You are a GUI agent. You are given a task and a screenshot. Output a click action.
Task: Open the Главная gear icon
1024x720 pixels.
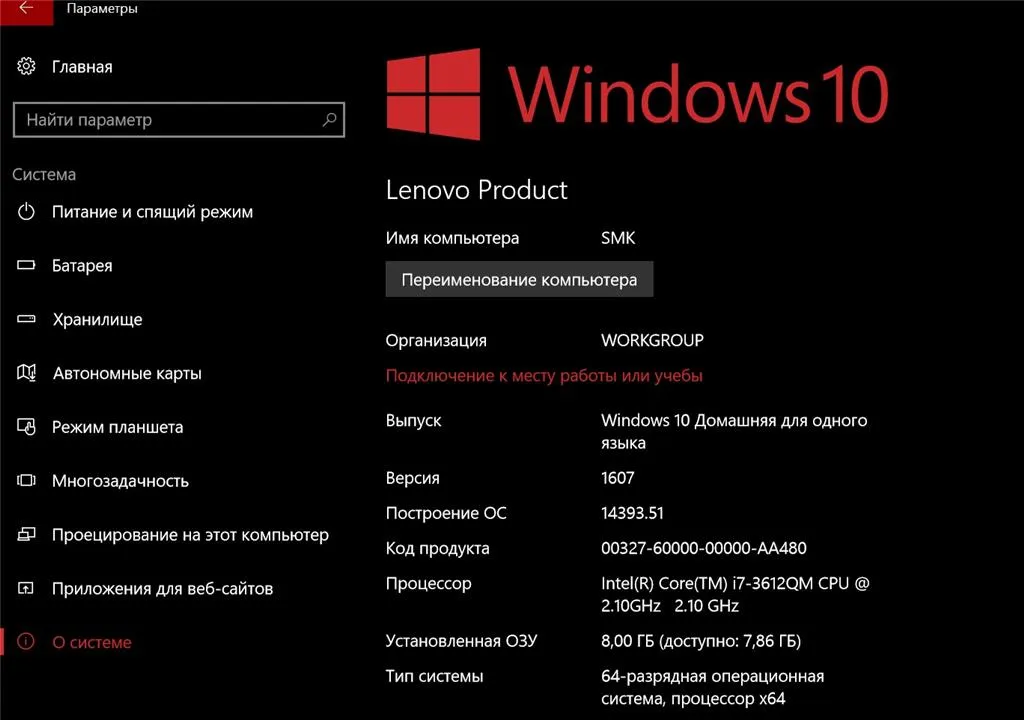click(x=26, y=66)
